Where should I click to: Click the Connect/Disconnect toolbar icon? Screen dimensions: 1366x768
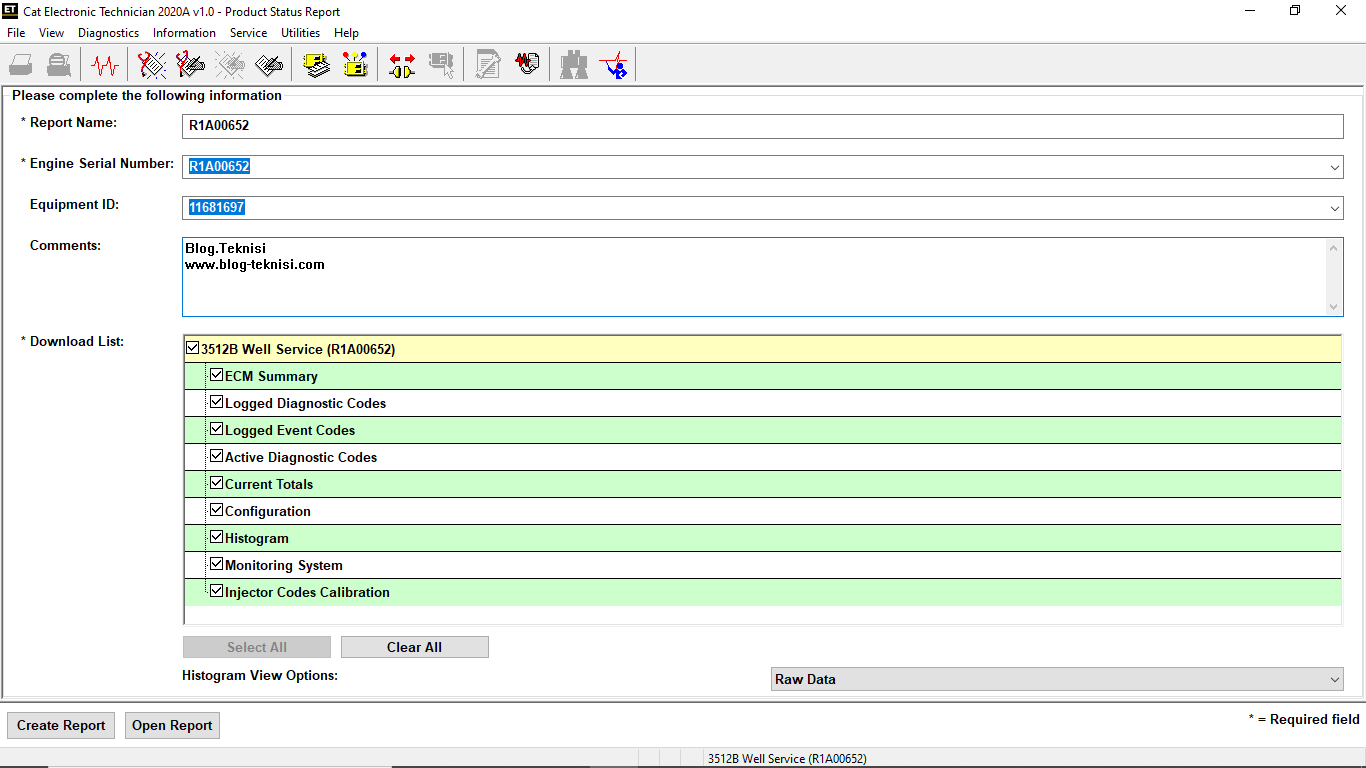pos(401,64)
